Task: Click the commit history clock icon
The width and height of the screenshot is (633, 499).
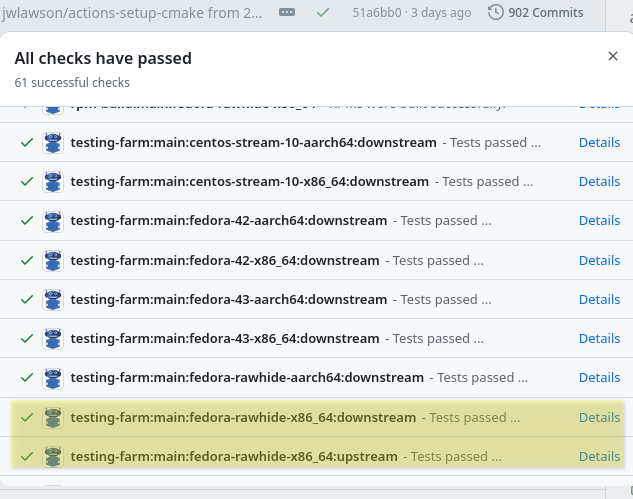Action: point(495,13)
